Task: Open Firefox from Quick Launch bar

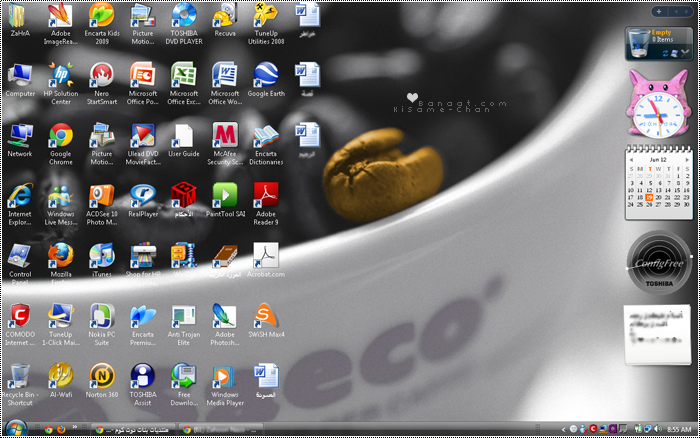Action: [x=61, y=430]
